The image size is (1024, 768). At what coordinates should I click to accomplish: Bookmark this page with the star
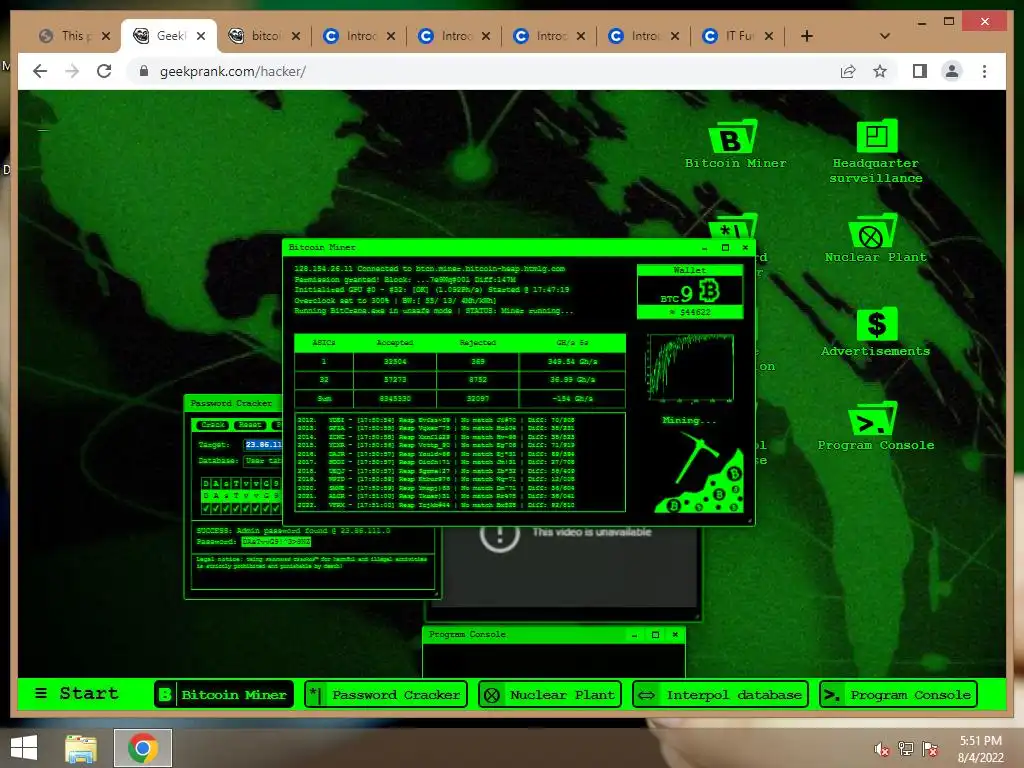[x=880, y=71]
